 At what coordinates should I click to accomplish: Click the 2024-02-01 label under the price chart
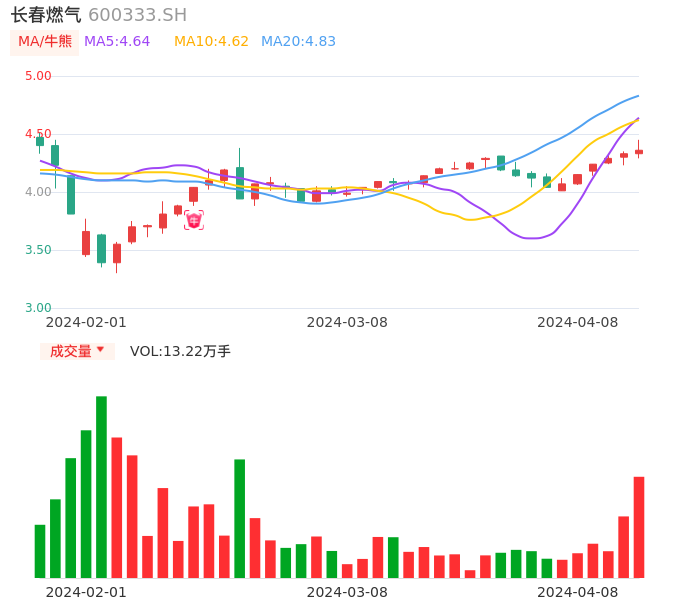tap(86, 322)
